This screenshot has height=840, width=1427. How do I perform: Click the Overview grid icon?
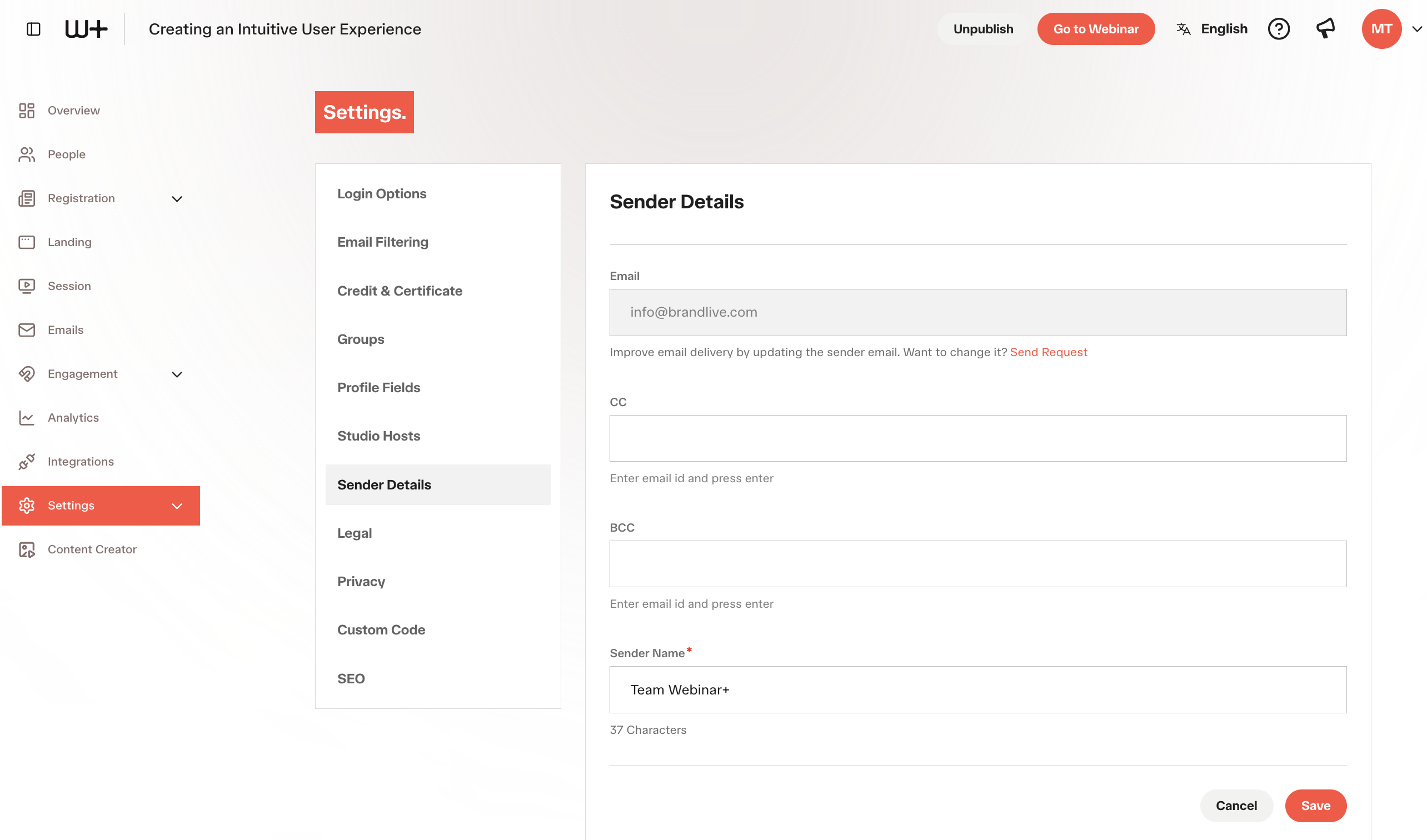pyautogui.click(x=27, y=111)
